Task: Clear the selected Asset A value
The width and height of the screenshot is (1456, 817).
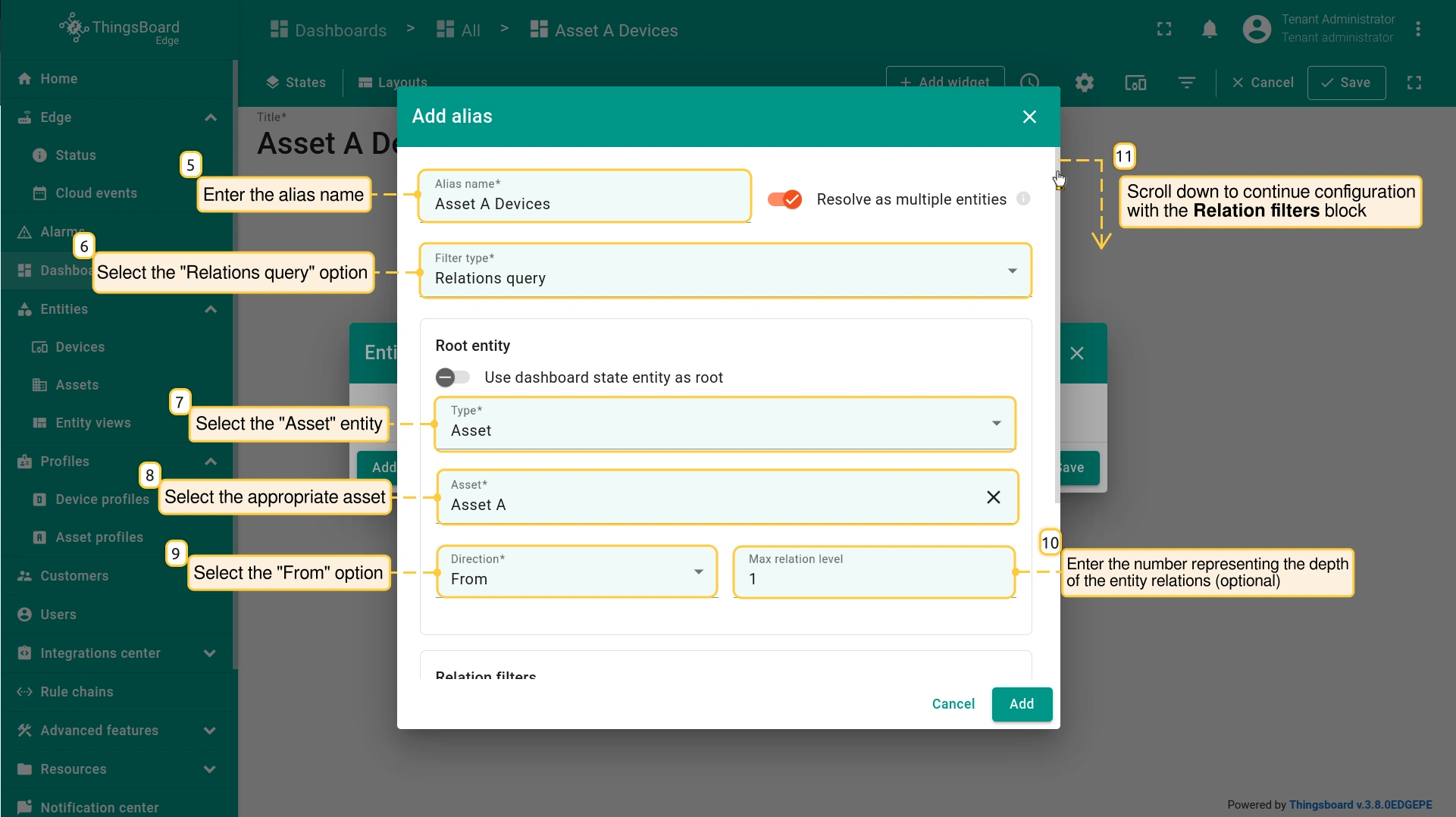Action: point(993,497)
